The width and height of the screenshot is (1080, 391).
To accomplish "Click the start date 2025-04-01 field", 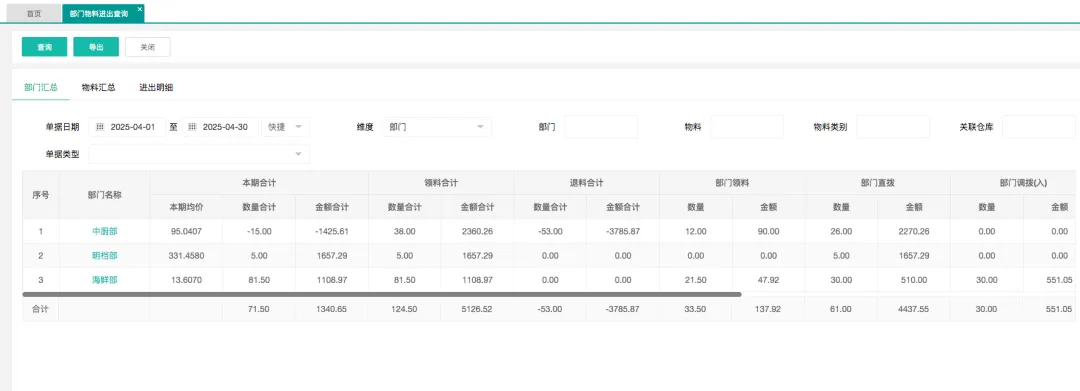I will click(x=127, y=127).
